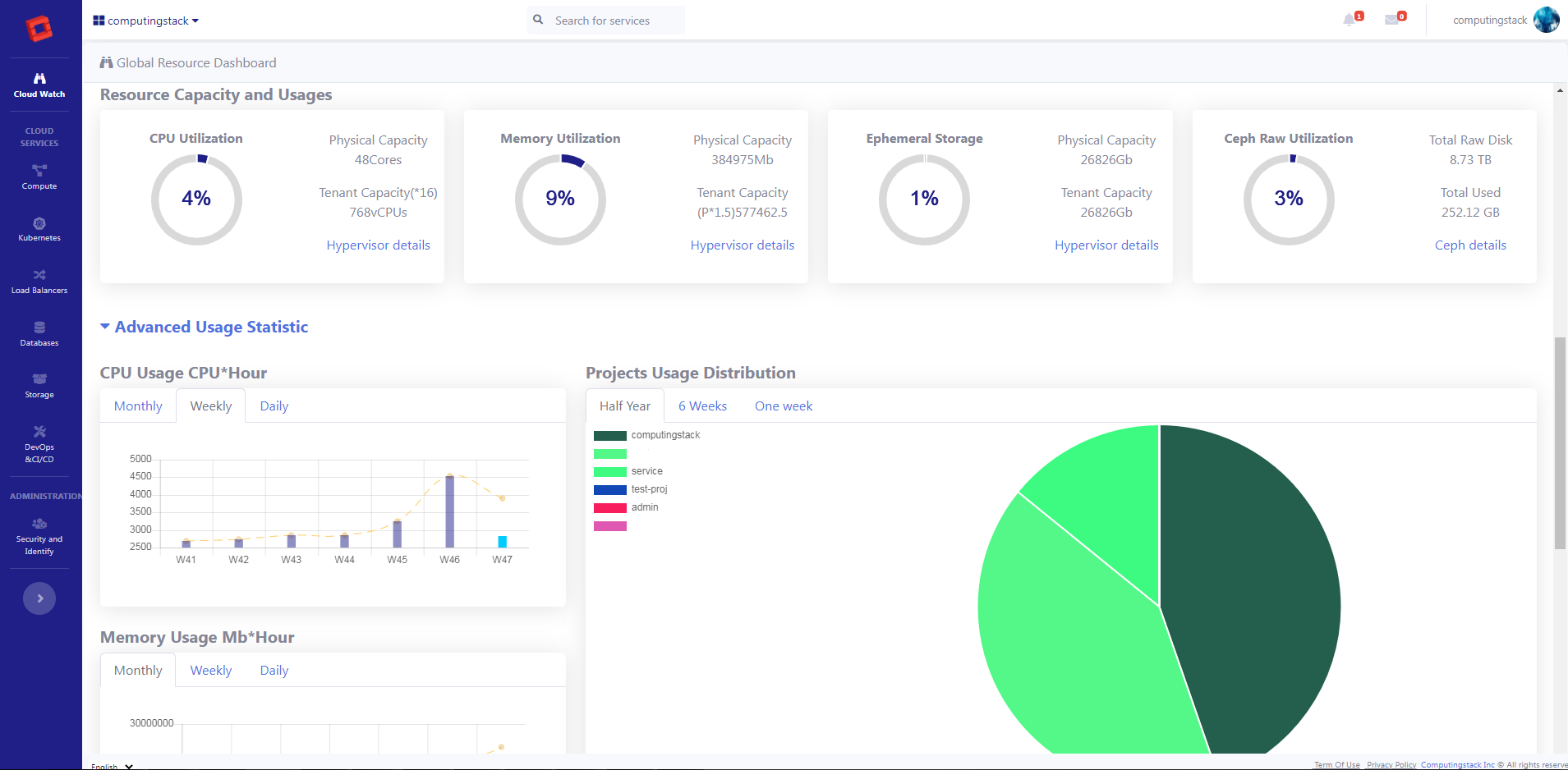Click the scrollbar up arrow
The height and width of the screenshot is (770, 1568).
[1560, 89]
